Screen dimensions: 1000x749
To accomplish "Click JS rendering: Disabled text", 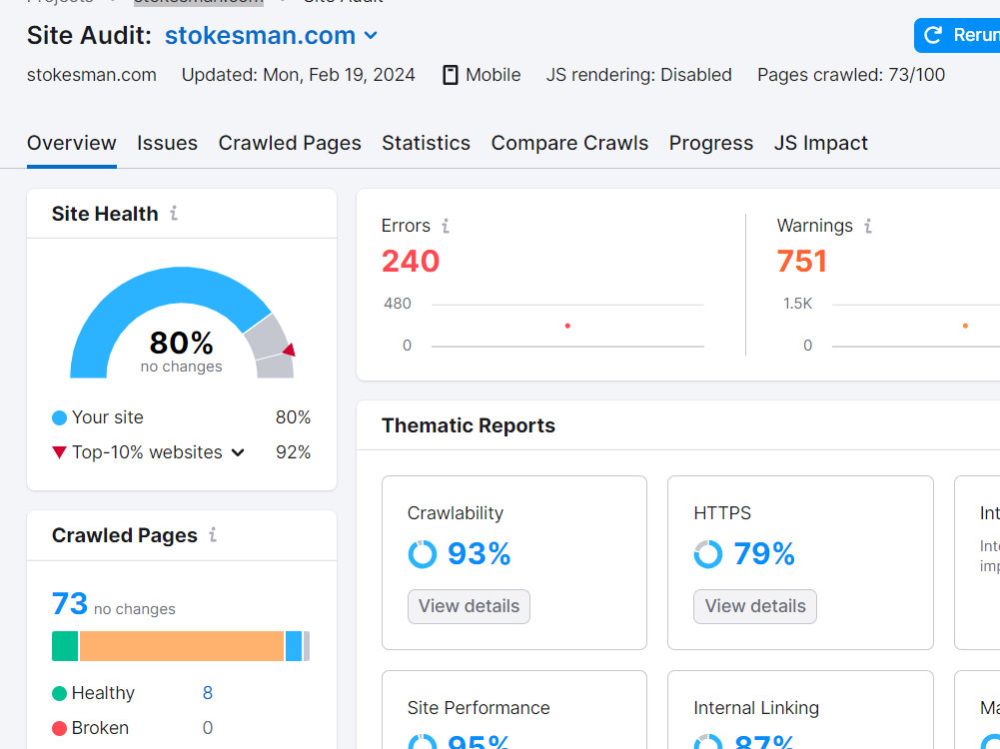I will pyautogui.click(x=638, y=75).
